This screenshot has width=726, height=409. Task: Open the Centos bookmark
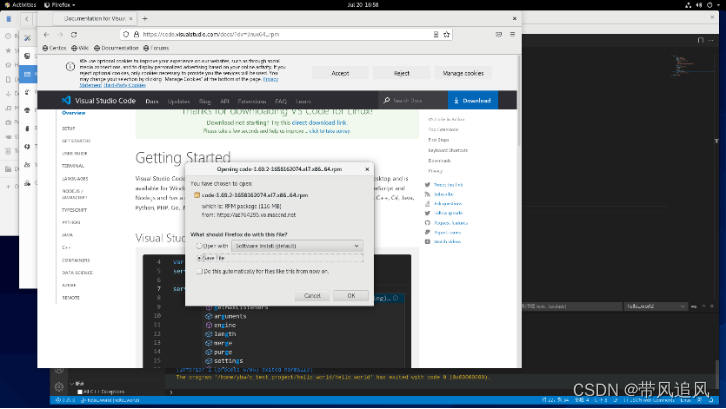pyautogui.click(x=54, y=48)
